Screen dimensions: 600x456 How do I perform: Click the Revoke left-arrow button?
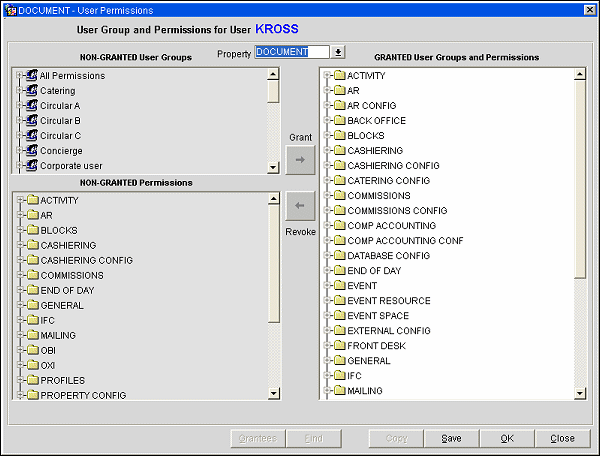(300, 206)
